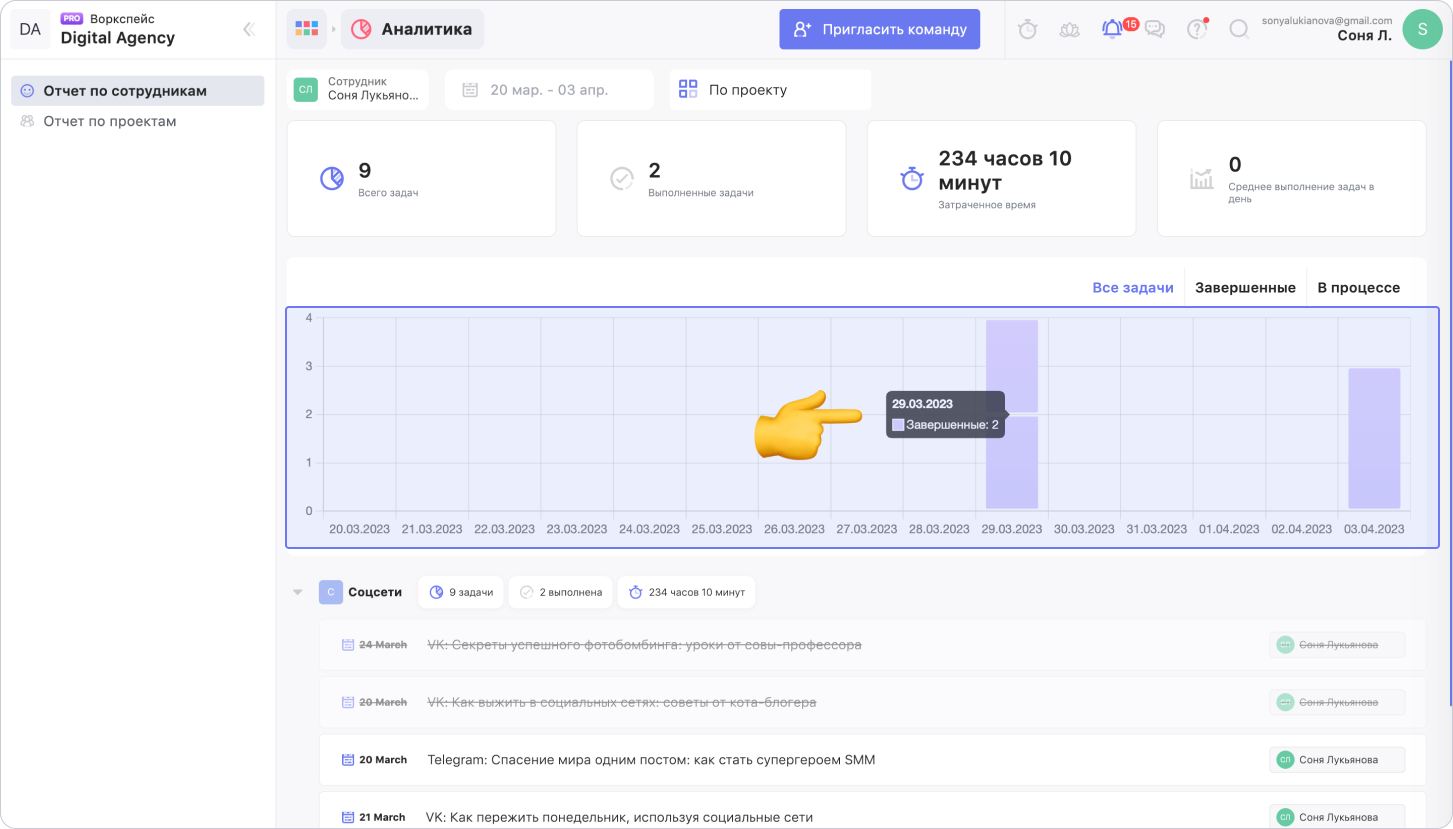The height and width of the screenshot is (829, 1453).
Task: Click the timer stopwatch icon in header
Action: click(x=1027, y=30)
